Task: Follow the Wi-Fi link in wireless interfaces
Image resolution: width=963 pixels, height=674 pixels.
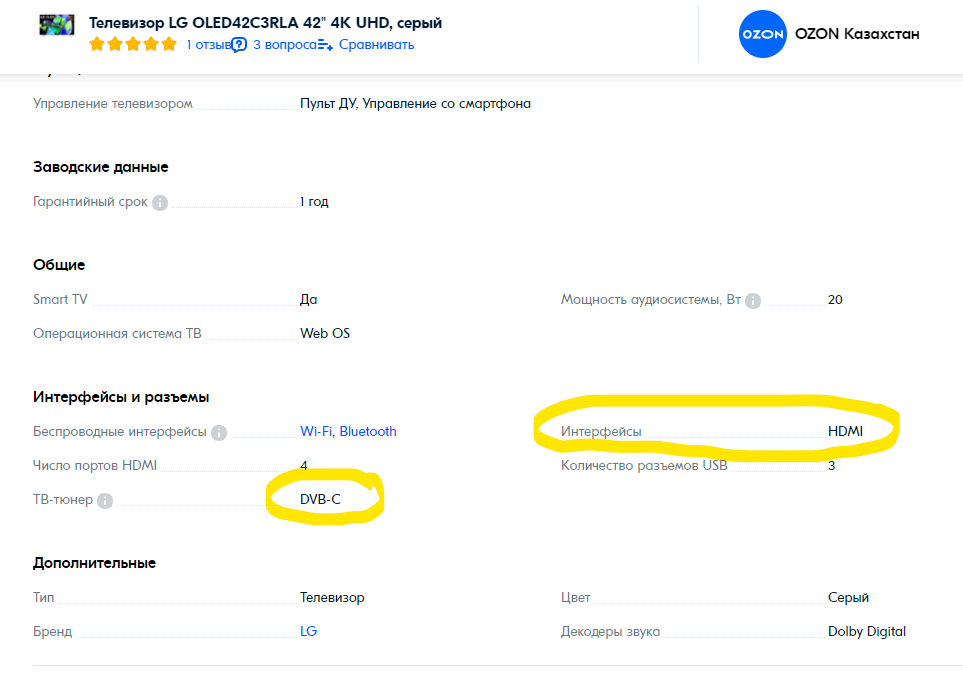Action: (316, 432)
